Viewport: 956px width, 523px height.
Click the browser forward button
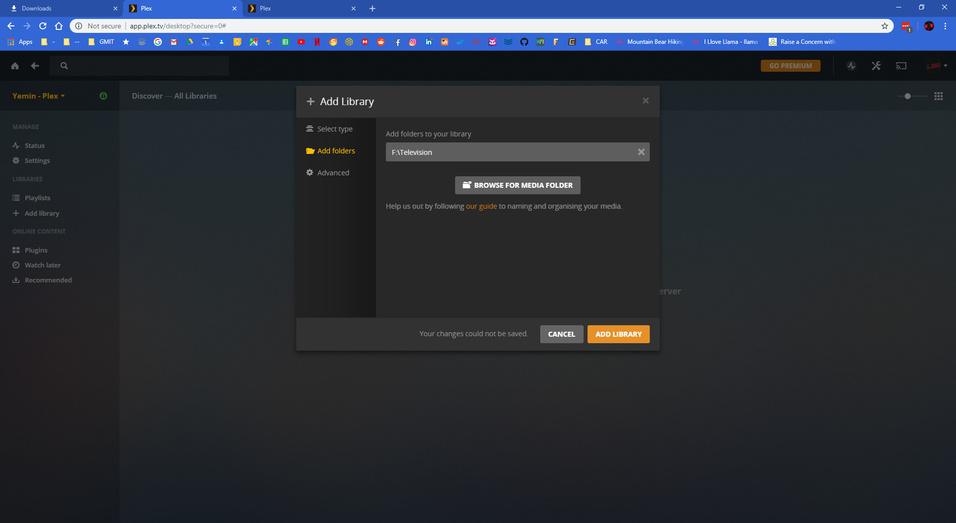[26, 26]
